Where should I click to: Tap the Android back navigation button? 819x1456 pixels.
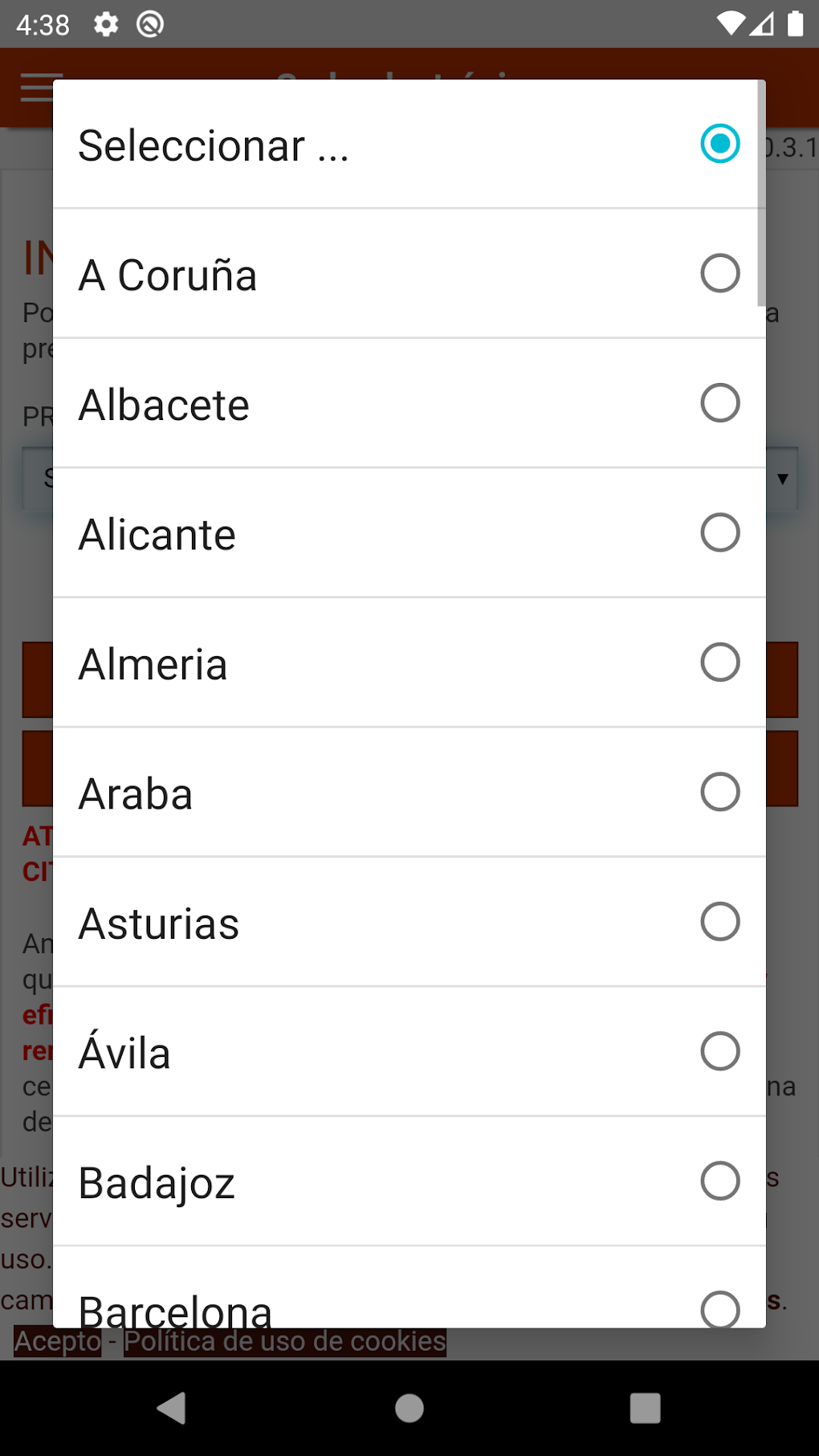[x=172, y=1408]
